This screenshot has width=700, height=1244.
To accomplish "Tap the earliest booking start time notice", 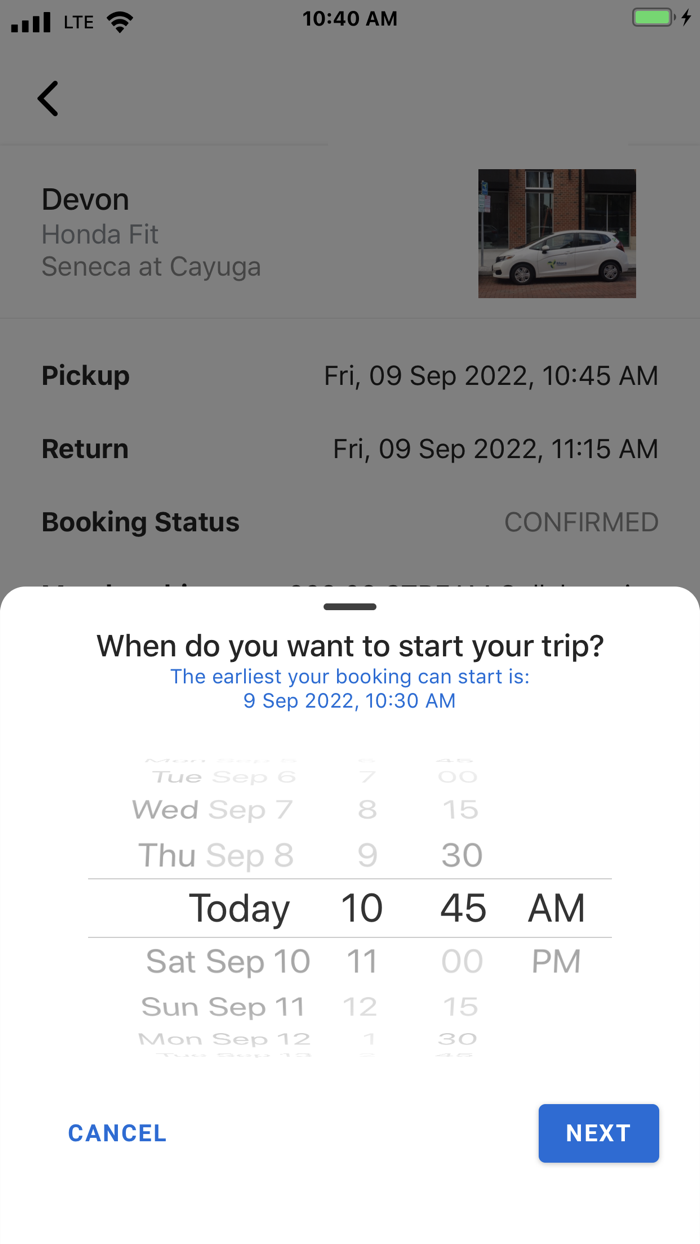I will (x=349, y=689).
